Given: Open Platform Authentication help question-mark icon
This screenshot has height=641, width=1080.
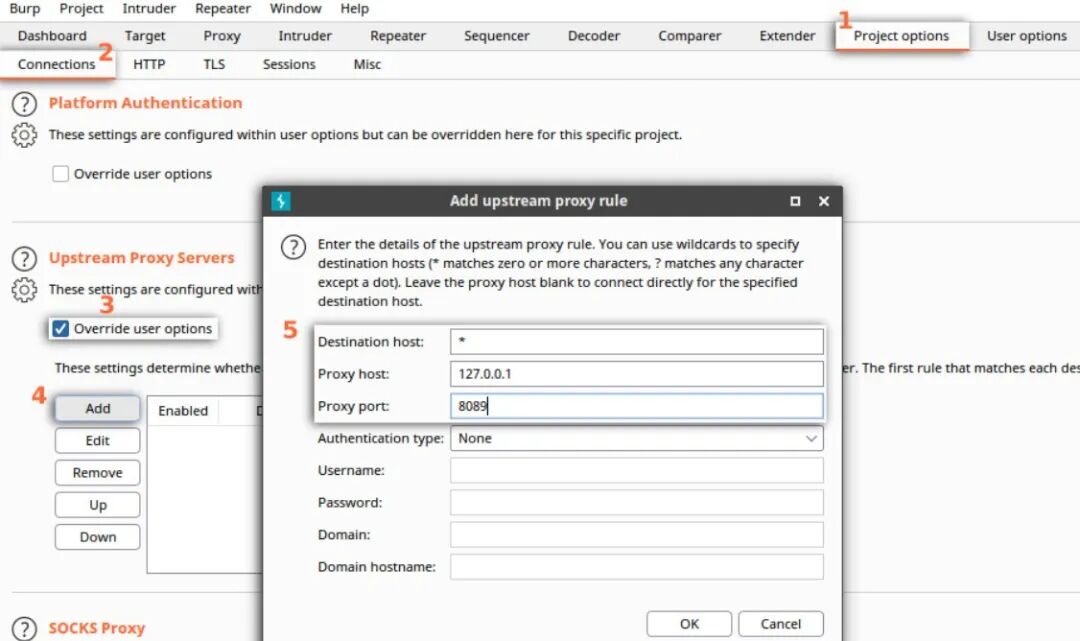Looking at the screenshot, I should click(24, 104).
